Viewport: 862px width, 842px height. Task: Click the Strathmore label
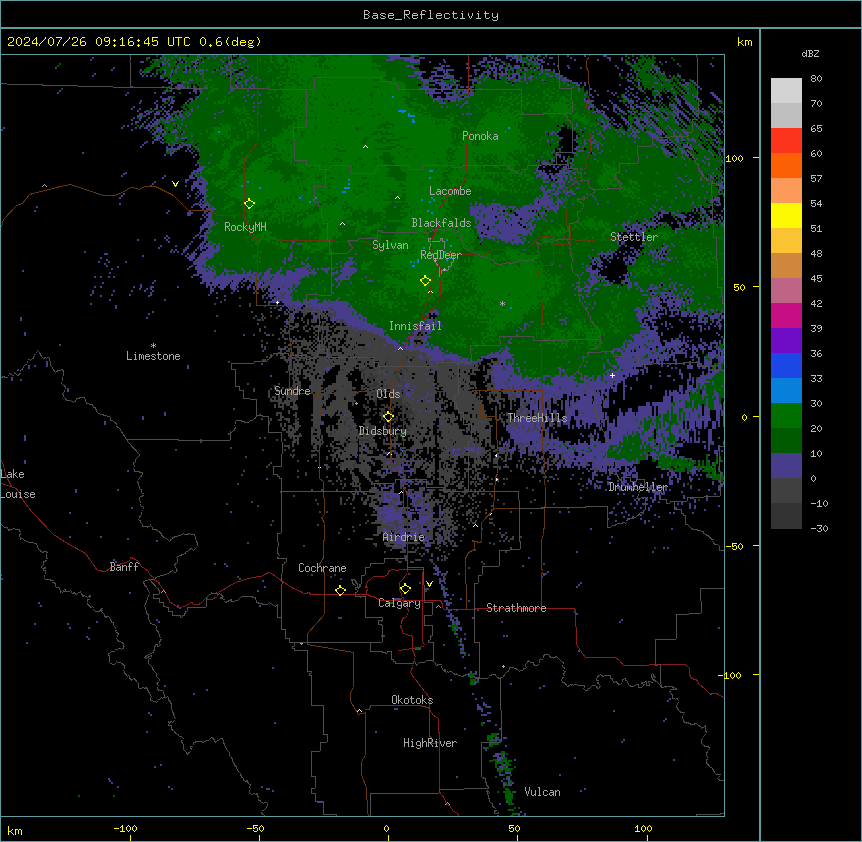516,608
